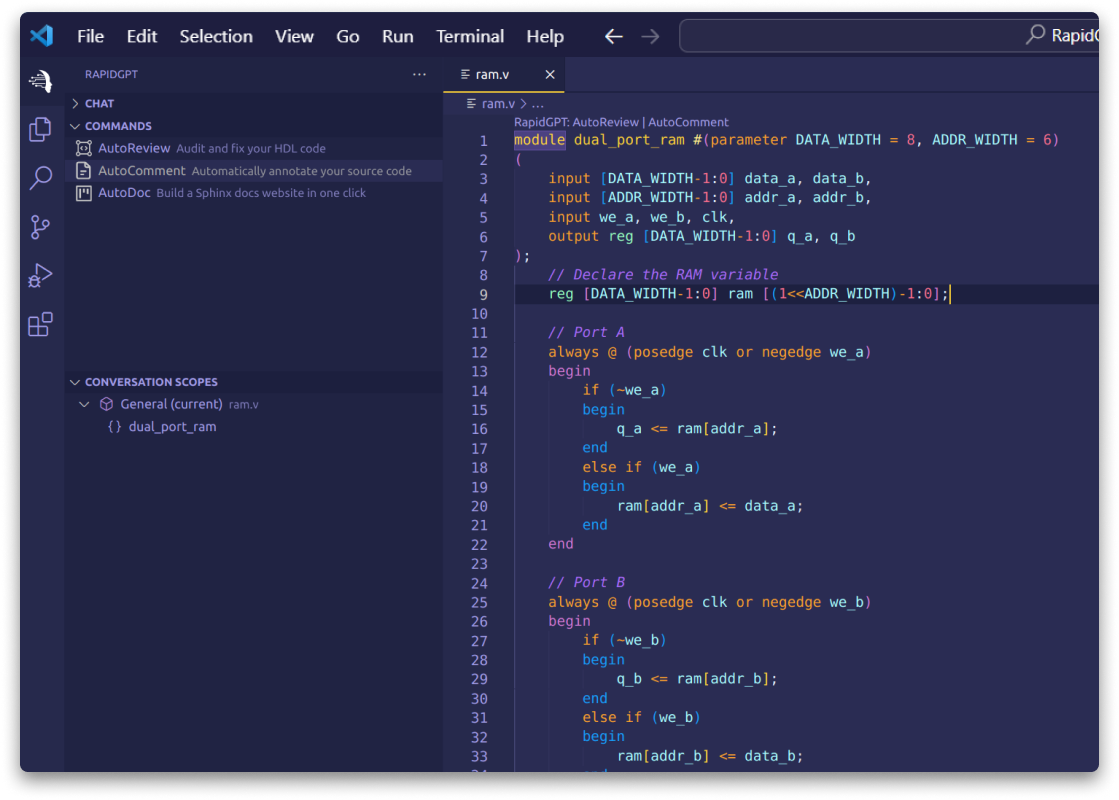
Task: Open the Terminal menu
Action: [x=470, y=36]
